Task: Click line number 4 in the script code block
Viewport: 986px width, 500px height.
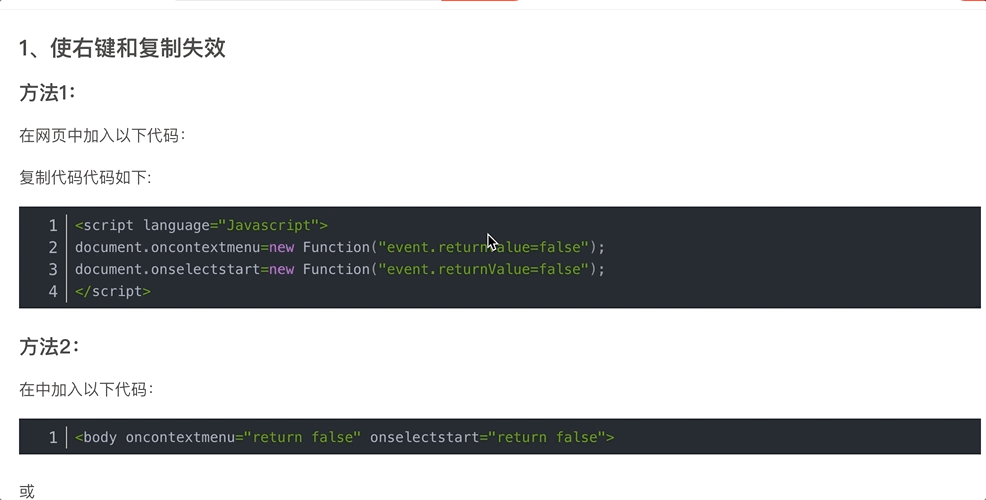Action: tap(53, 291)
